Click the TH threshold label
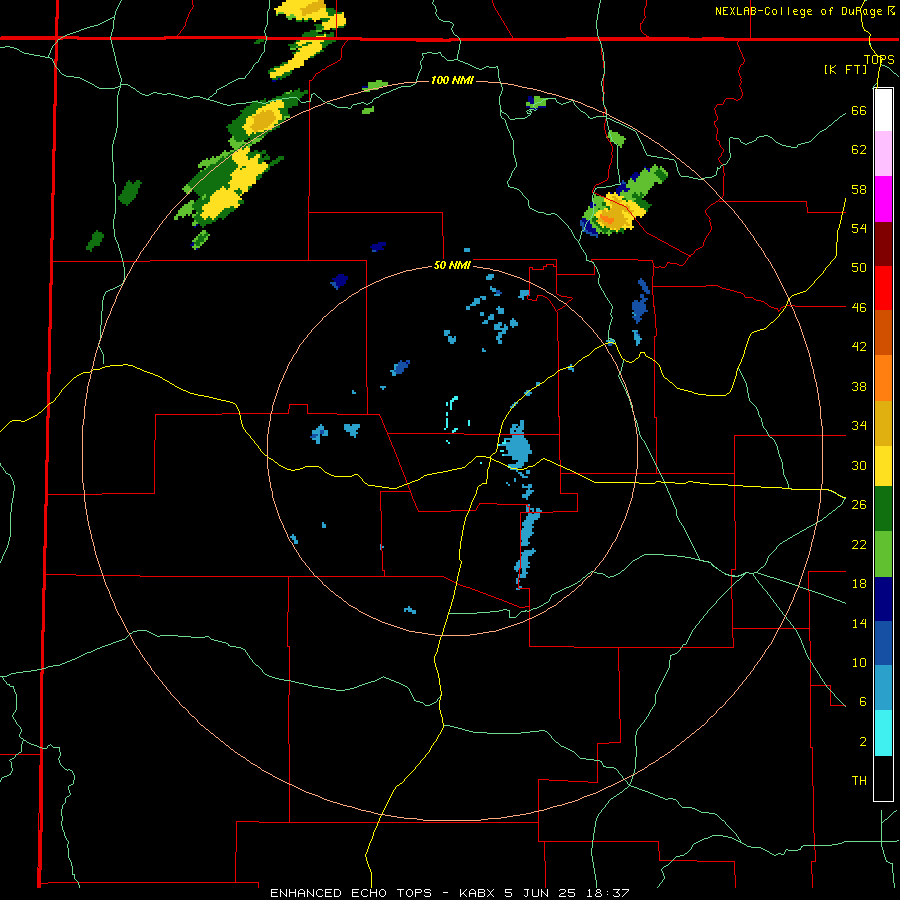 859,781
